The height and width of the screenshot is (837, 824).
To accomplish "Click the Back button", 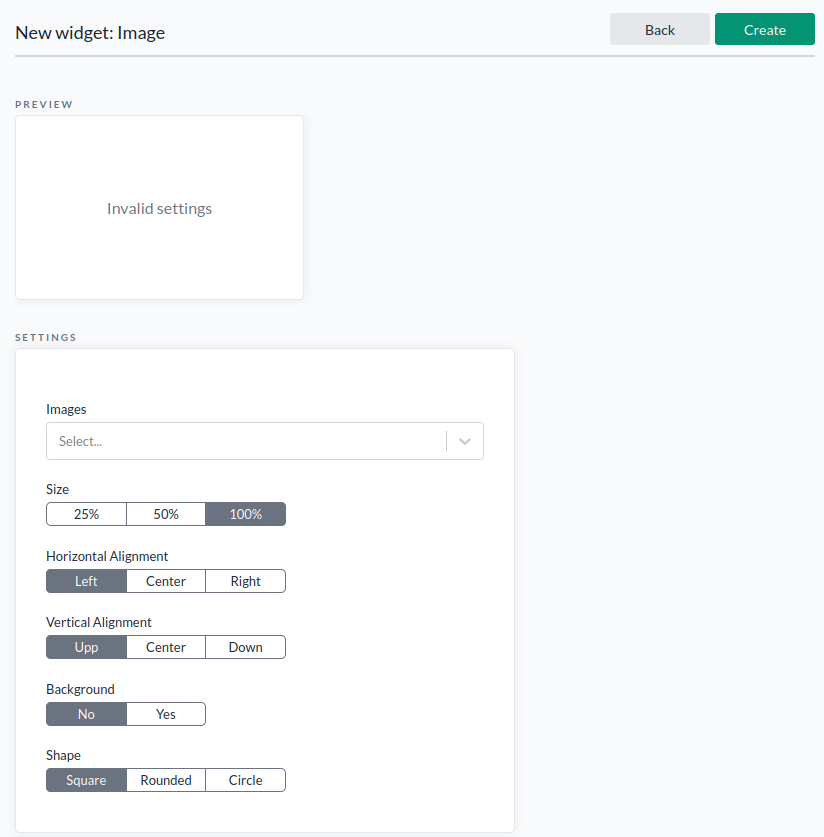I will click(659, 29).
